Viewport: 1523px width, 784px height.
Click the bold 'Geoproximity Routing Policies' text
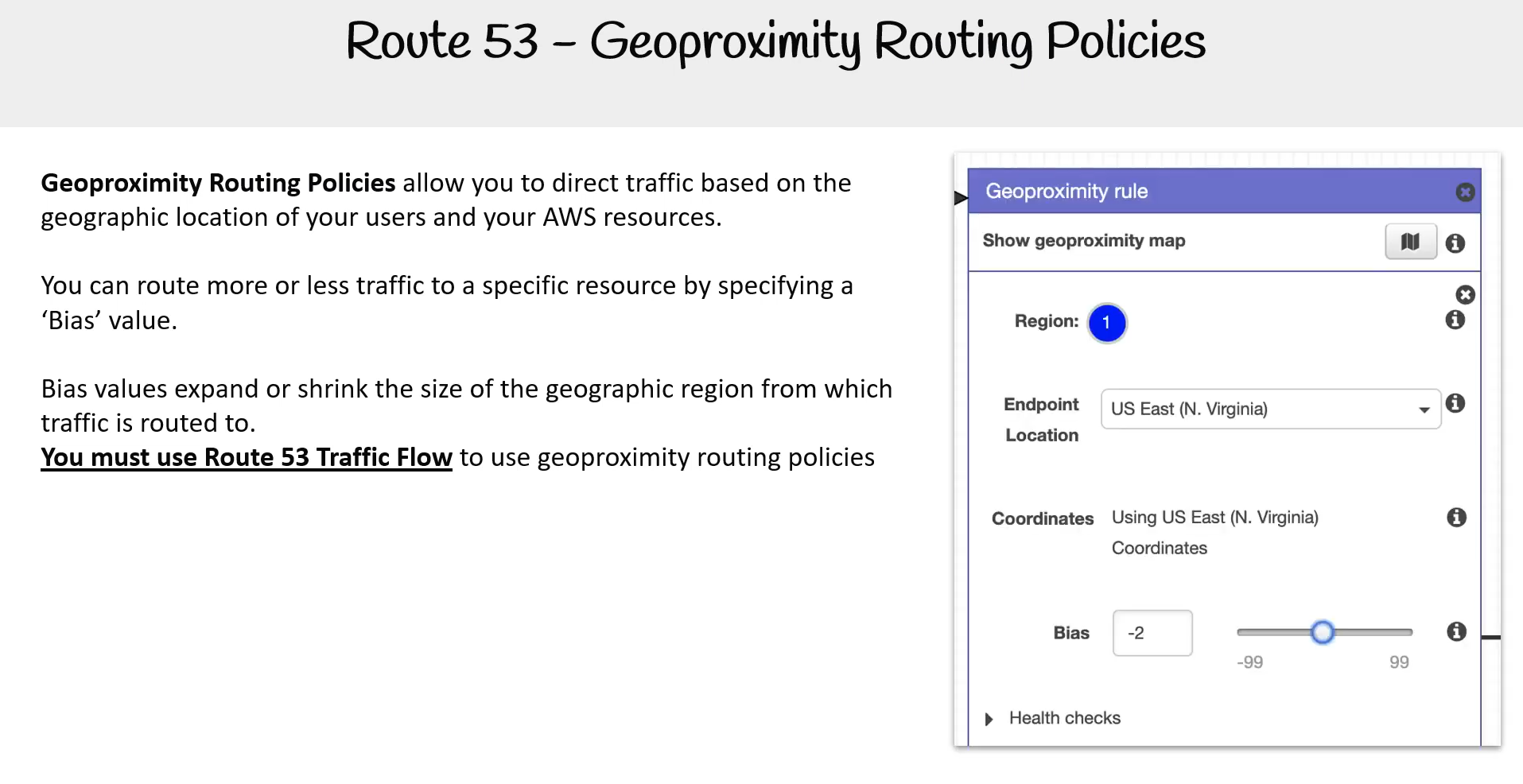(x=218, y=183)
